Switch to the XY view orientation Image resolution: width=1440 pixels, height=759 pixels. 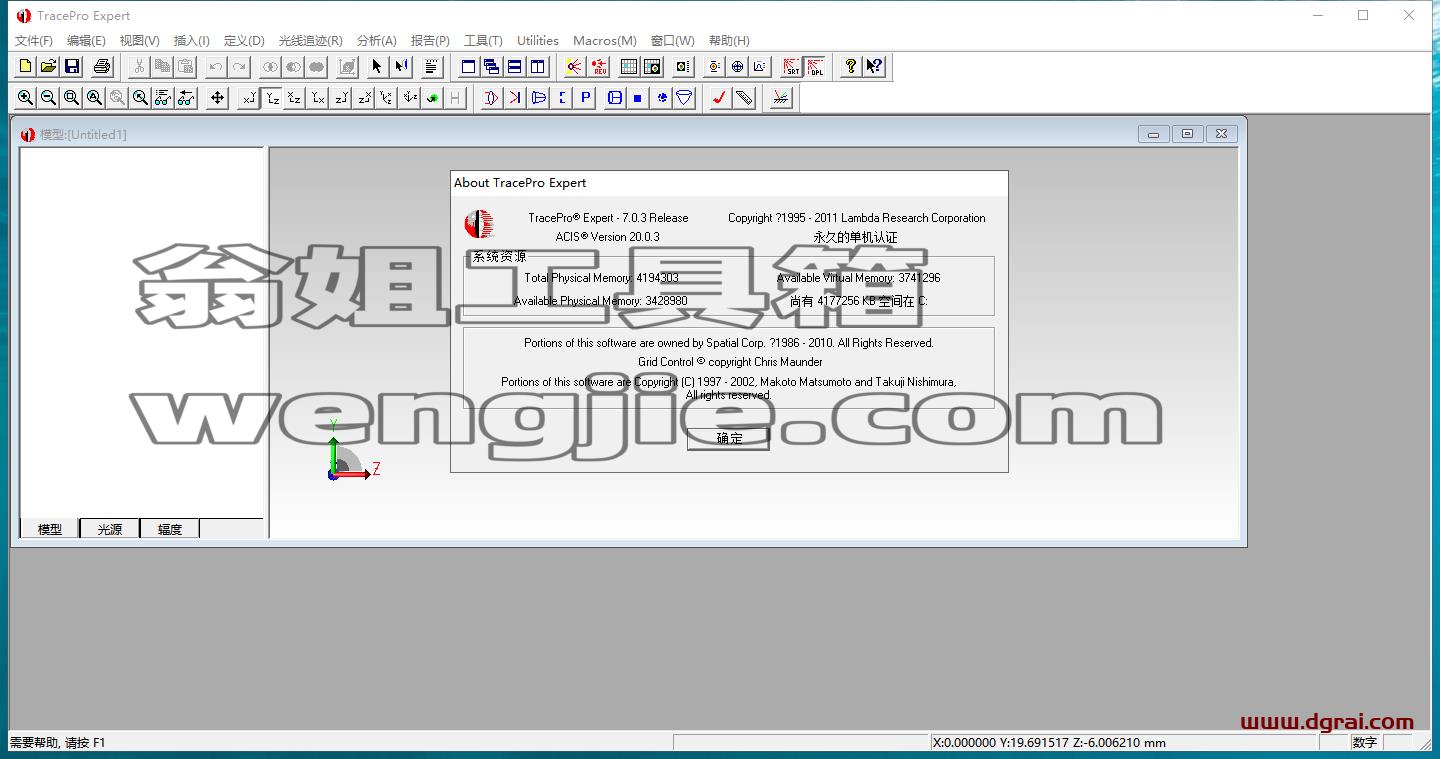click(249, 98)
